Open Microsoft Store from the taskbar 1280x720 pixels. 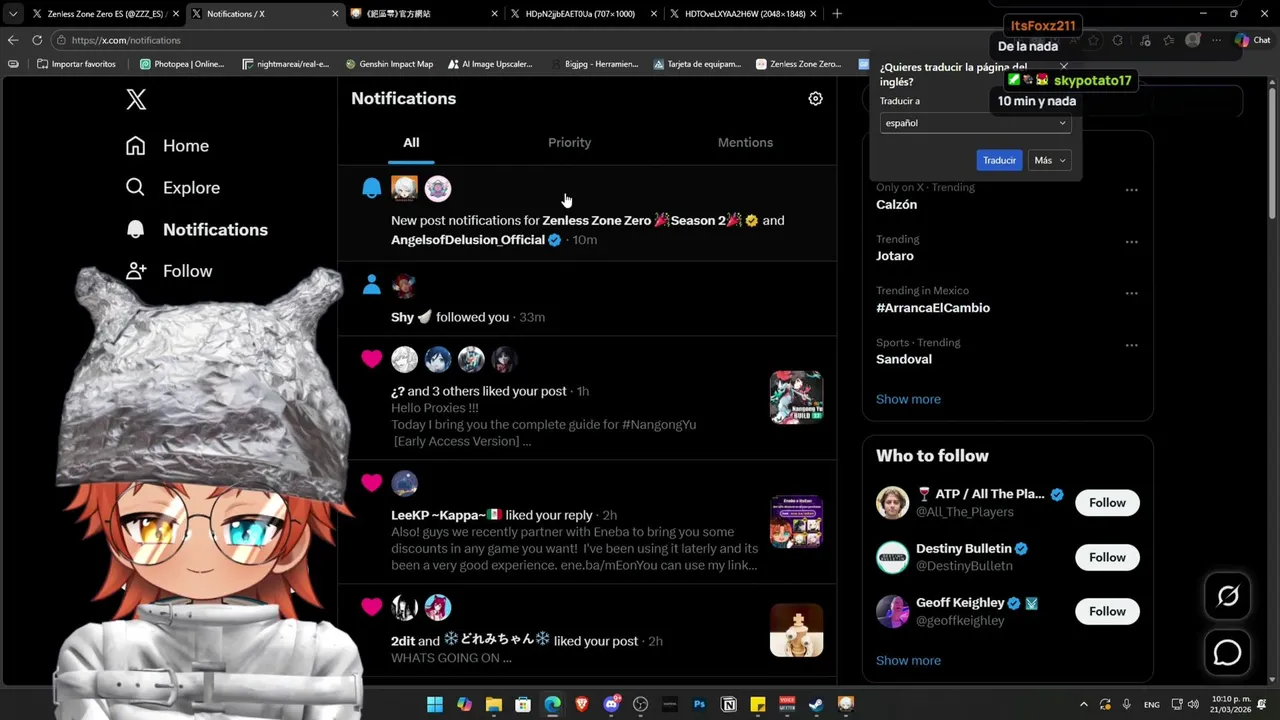pyautogui.click(x=523, y=704)
